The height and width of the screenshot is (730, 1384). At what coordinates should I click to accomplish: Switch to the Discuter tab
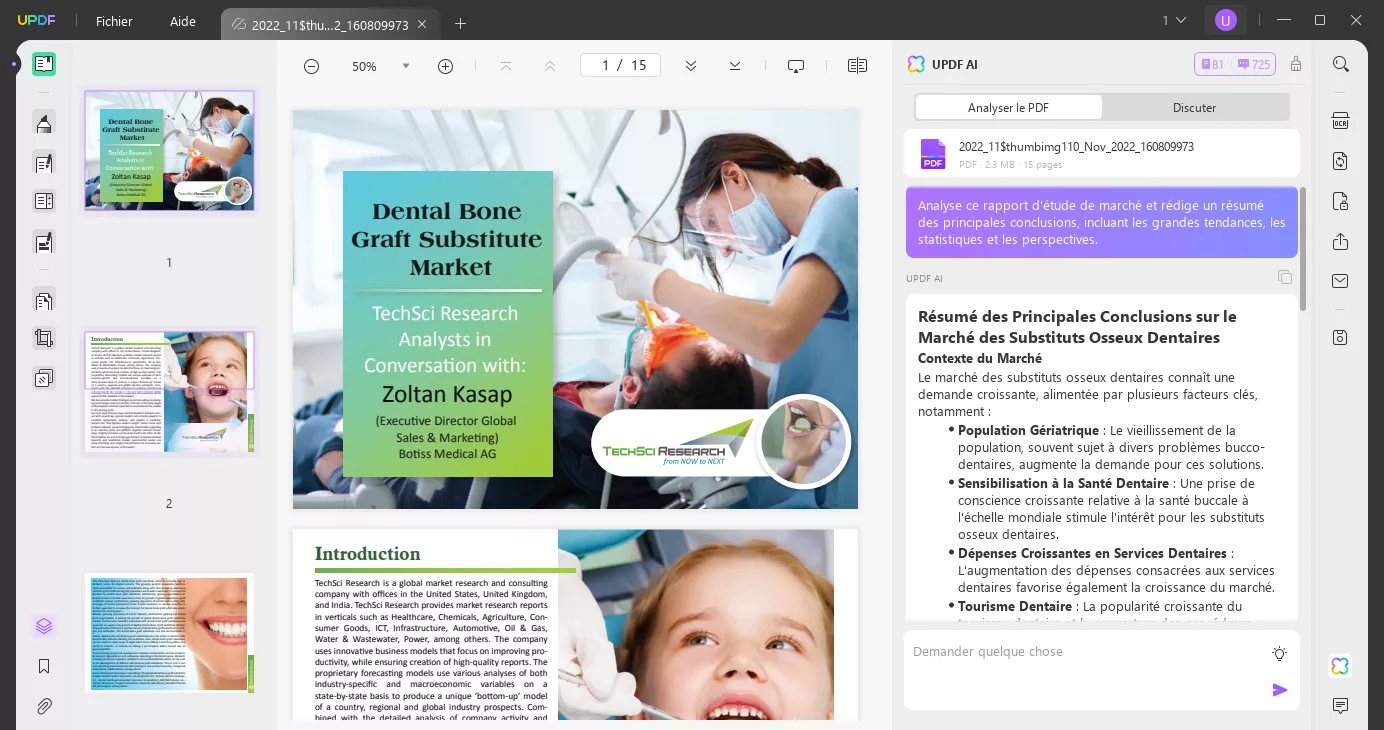(1194, 107)
